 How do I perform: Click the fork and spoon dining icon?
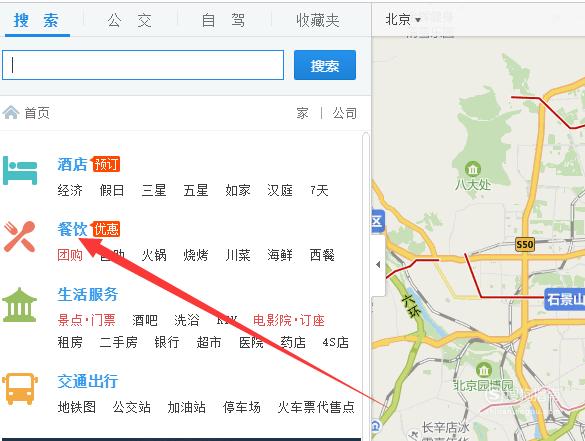tap(20, 237)
